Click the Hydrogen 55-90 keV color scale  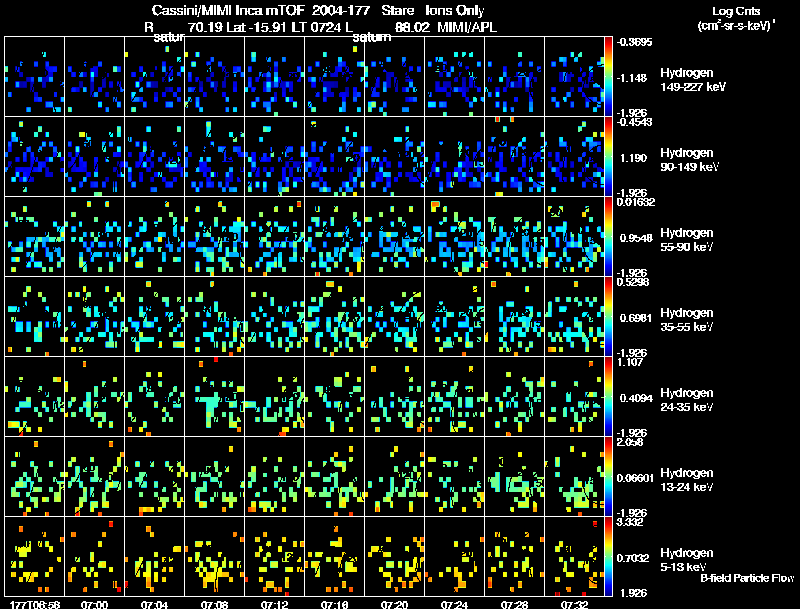click(608, 236)
